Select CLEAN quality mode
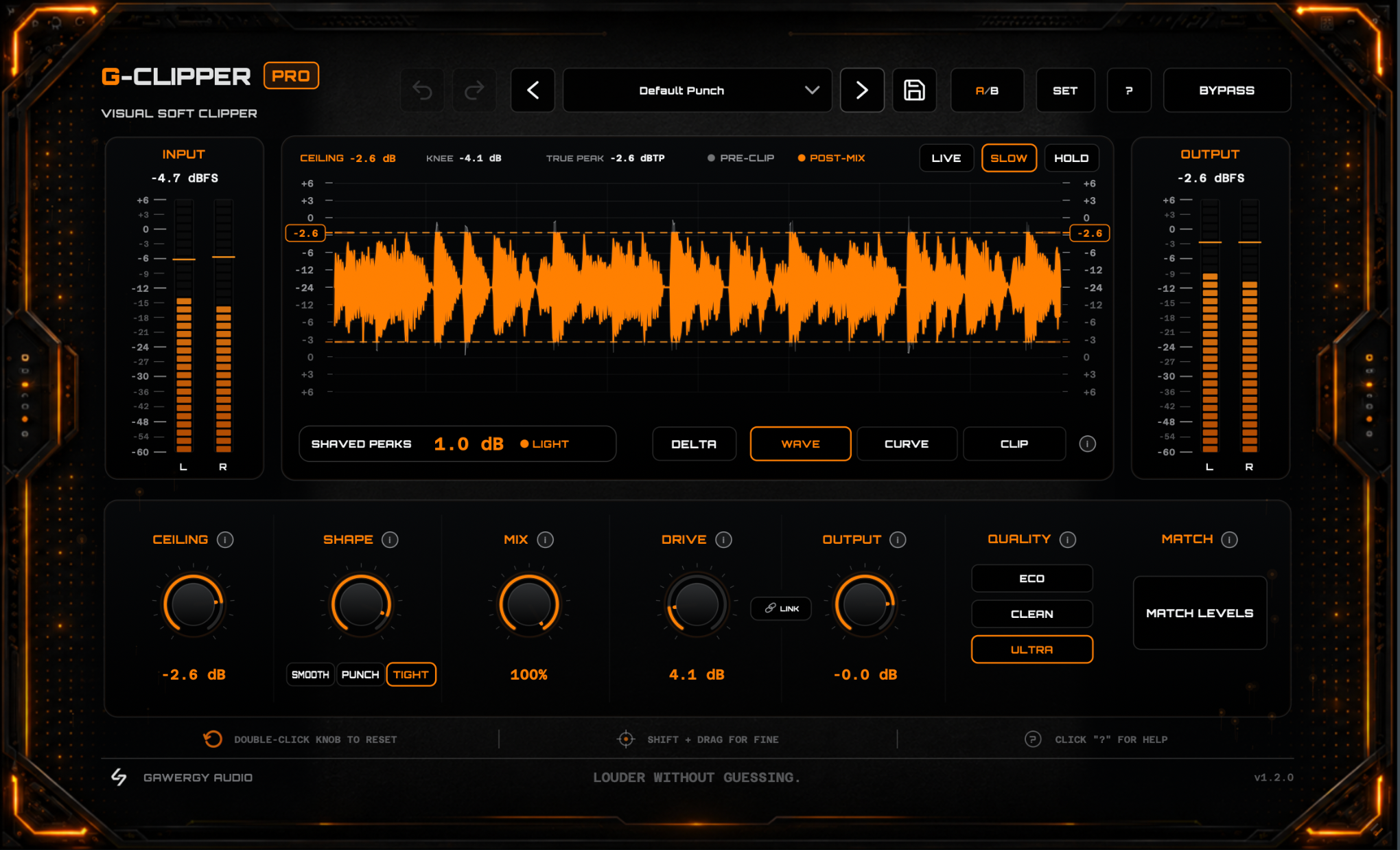The width and height of the screenshot is (1400, 850). point(1031,614)
